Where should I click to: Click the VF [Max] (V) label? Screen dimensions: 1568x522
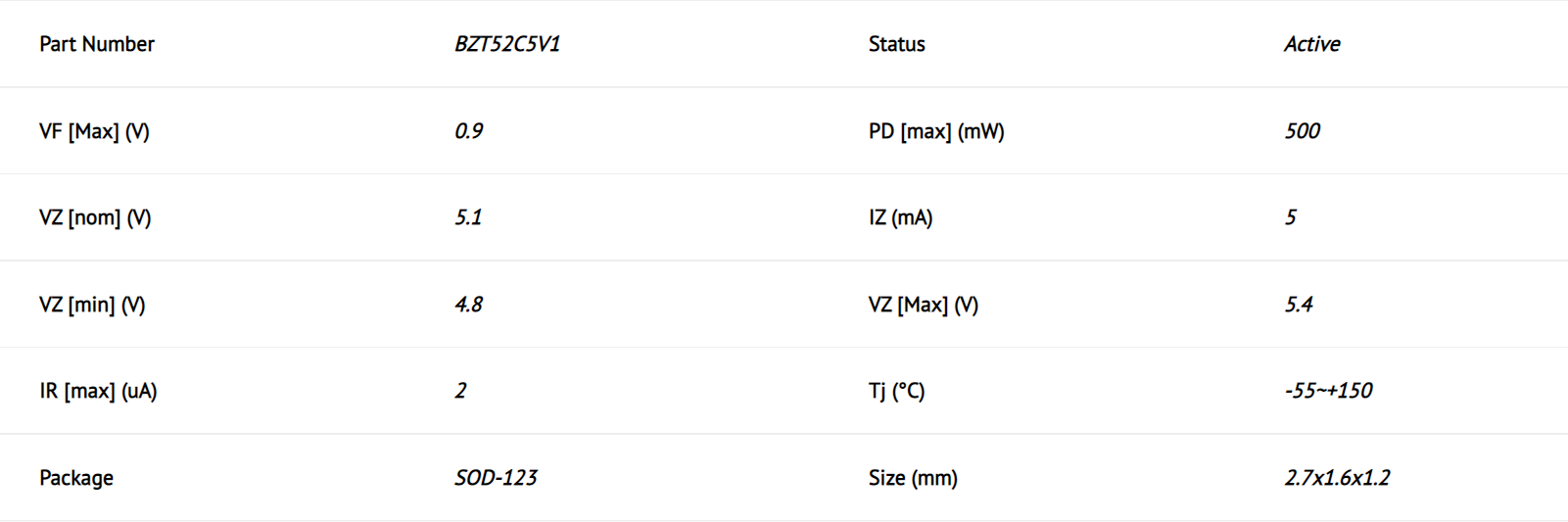(x=94, y=131)
